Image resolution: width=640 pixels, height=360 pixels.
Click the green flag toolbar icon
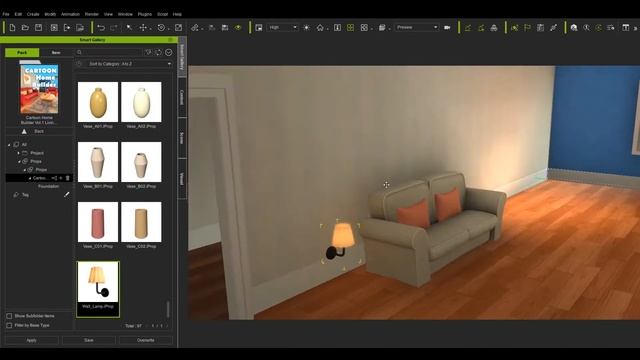527,27
